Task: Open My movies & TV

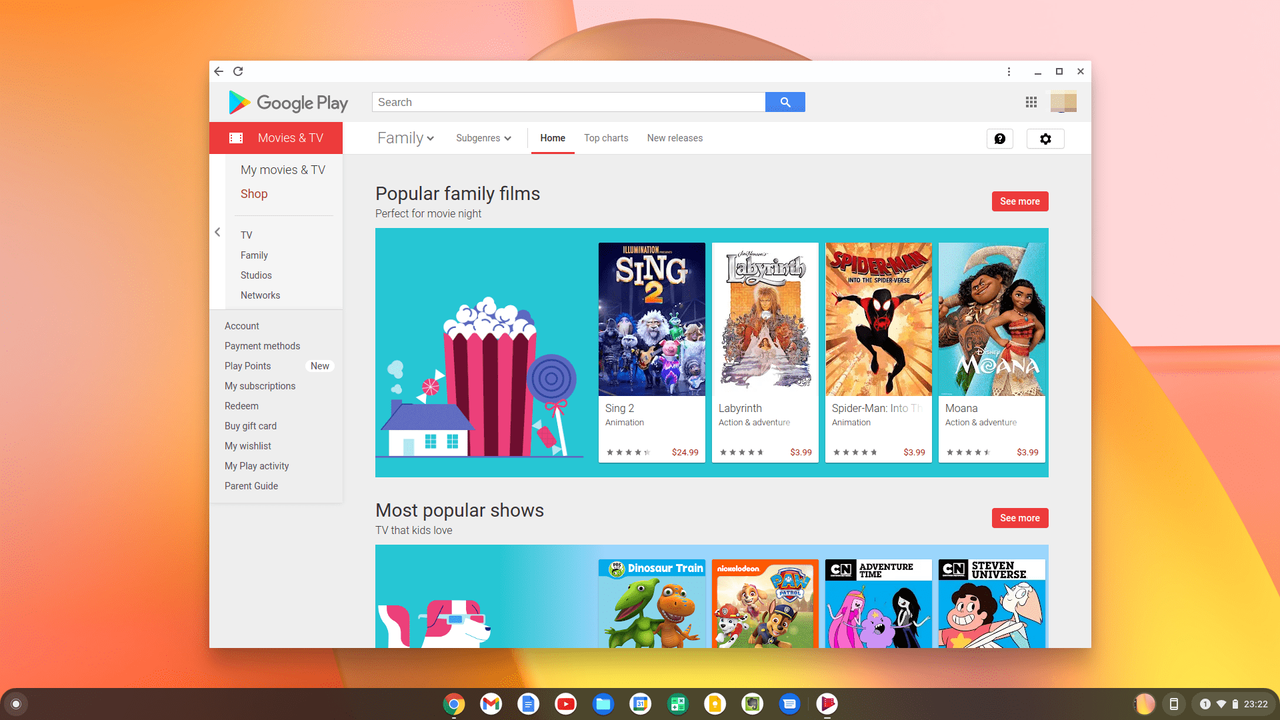Action: click(283, 170)
